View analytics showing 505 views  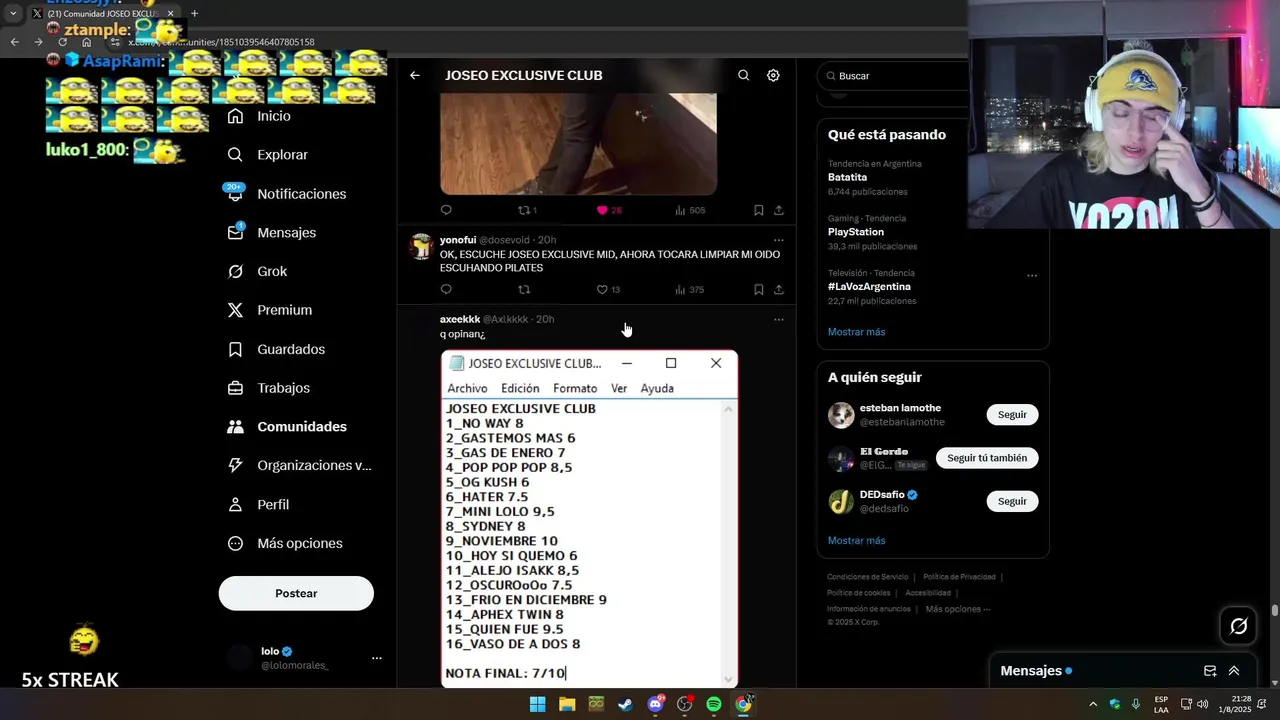[x=690, y=210]
